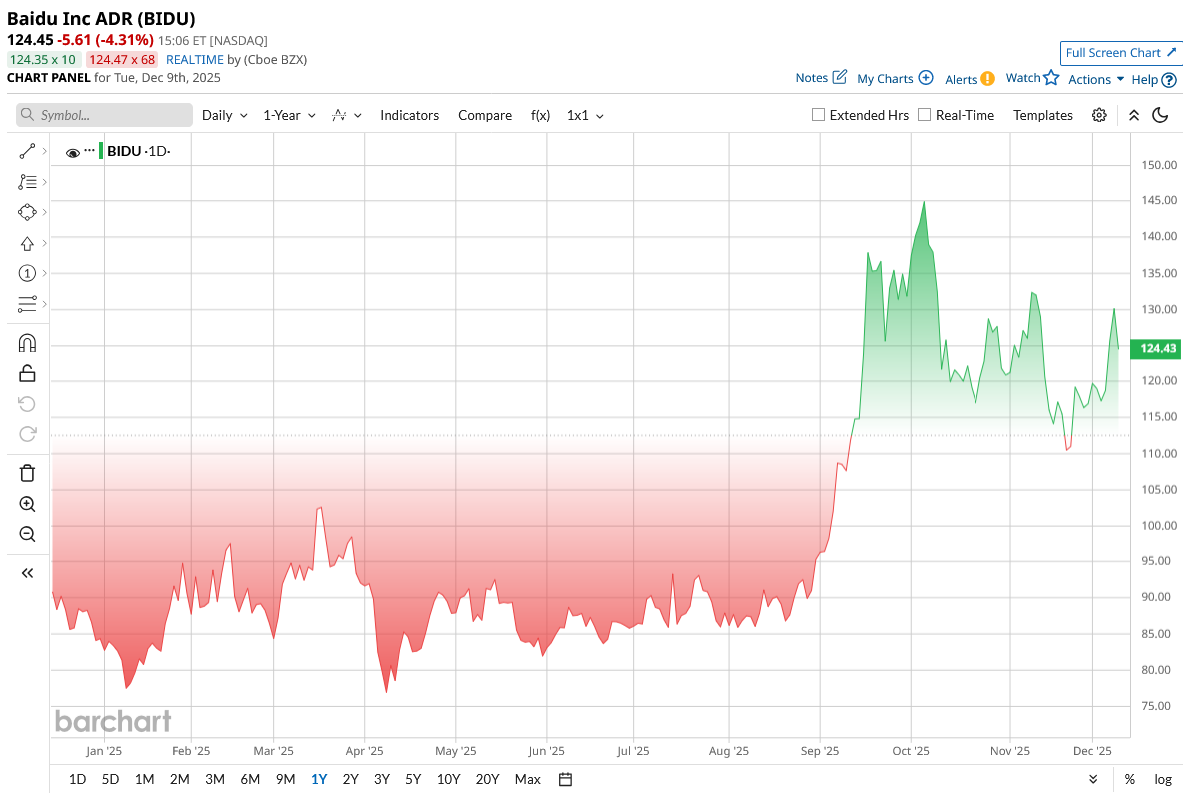Click the undo arrow icon
Image resolution: width=1183 pixels, height=793 pixels.
[27, 404]
